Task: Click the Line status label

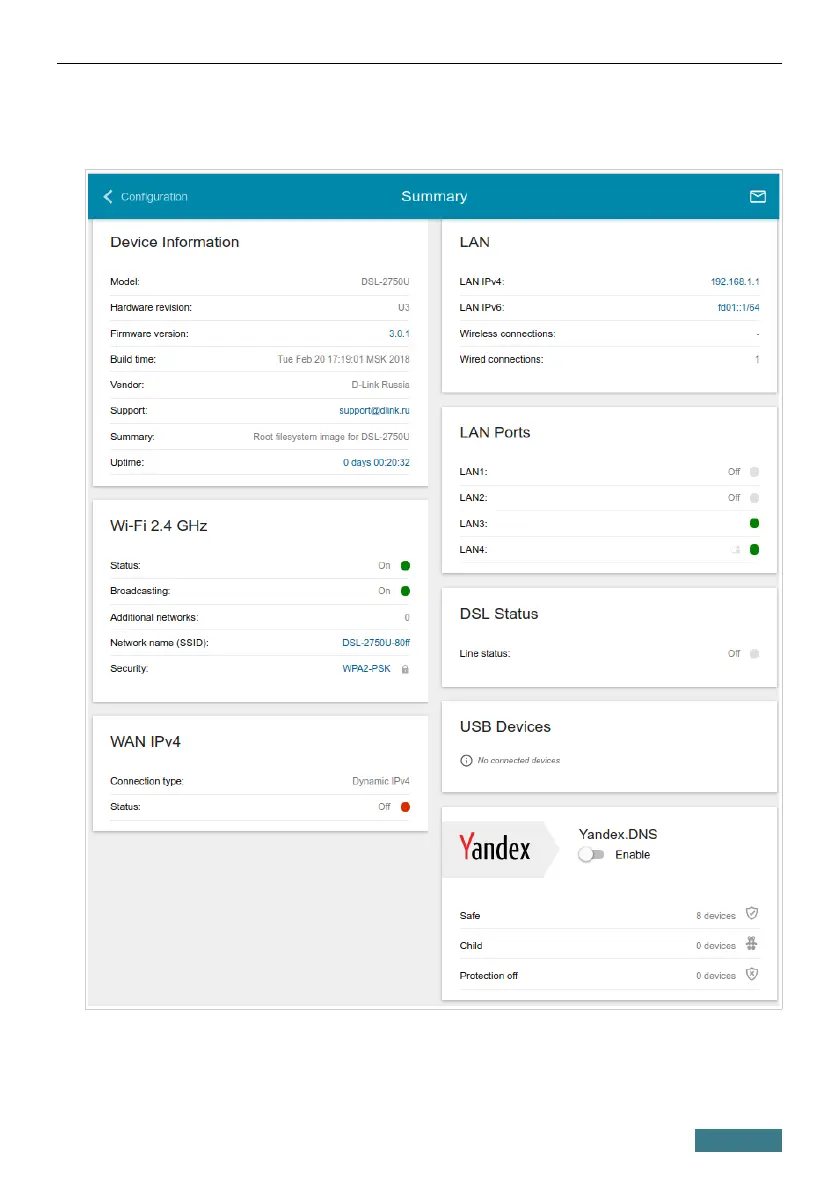Action: (484, 653)
